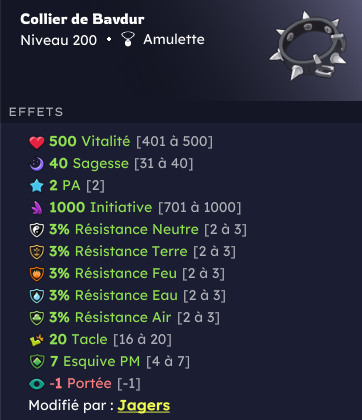Click the blue star PA icon
This screenshot has width=362, height=420.
[x=37, y=186]
